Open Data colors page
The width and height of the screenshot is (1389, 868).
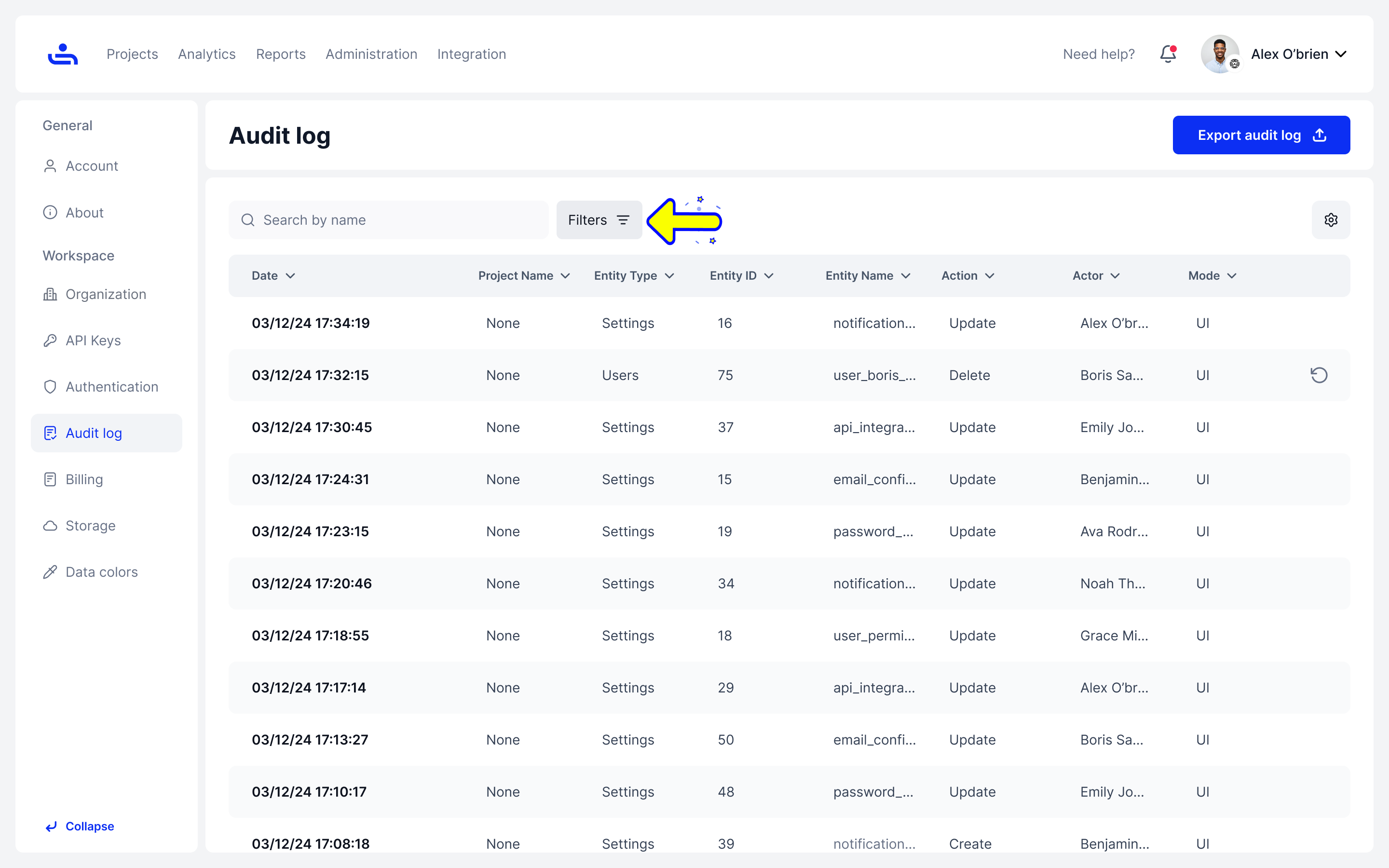pyautogui.click(x=101, y=572)
